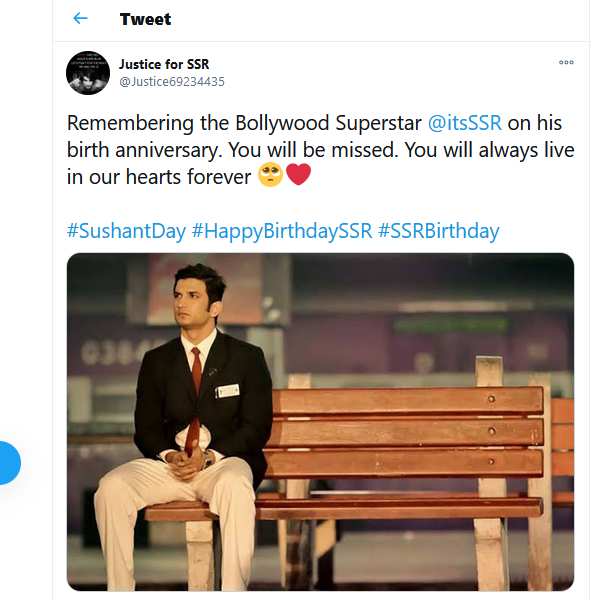
Task: Click the red tie in the photo
Action: coord(196,385)
